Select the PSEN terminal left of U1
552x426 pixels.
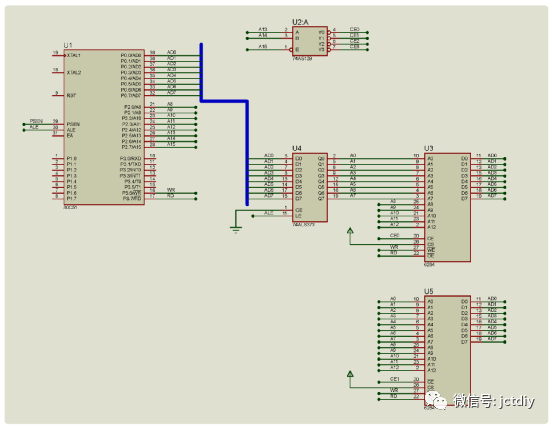[x=36, y=121]
